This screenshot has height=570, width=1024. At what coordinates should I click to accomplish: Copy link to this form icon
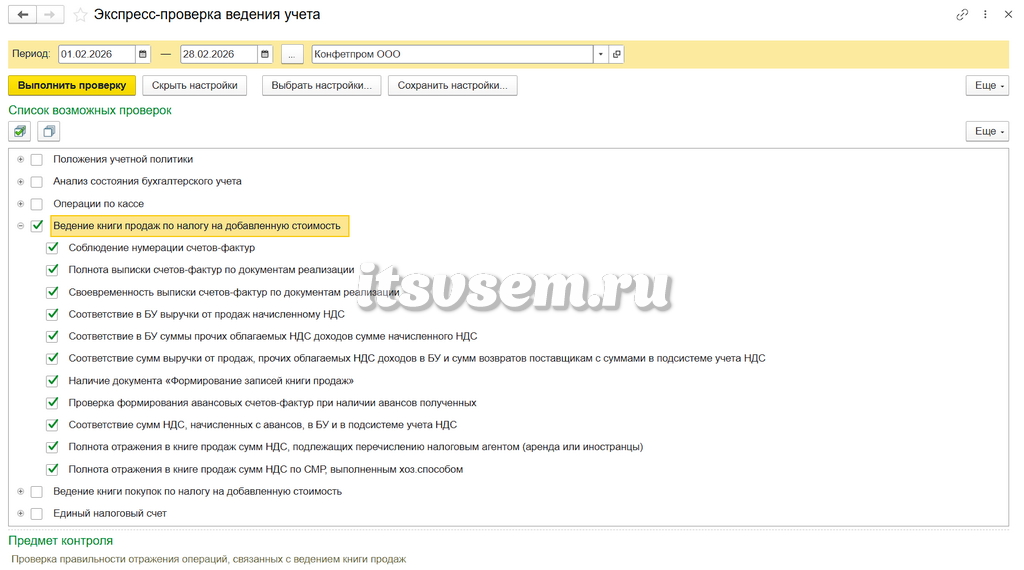(962, 14)
